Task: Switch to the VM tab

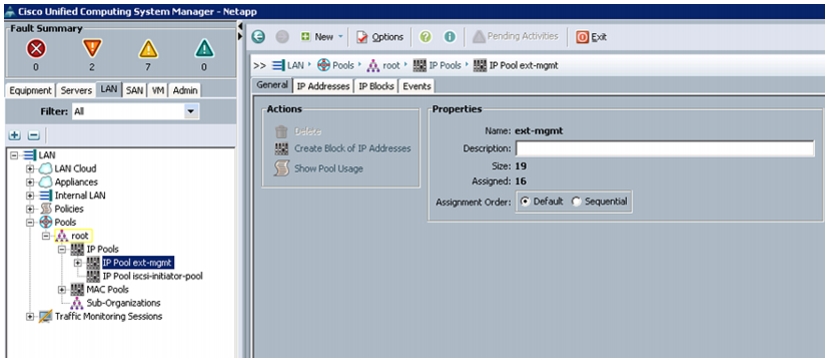Action: 158,90
